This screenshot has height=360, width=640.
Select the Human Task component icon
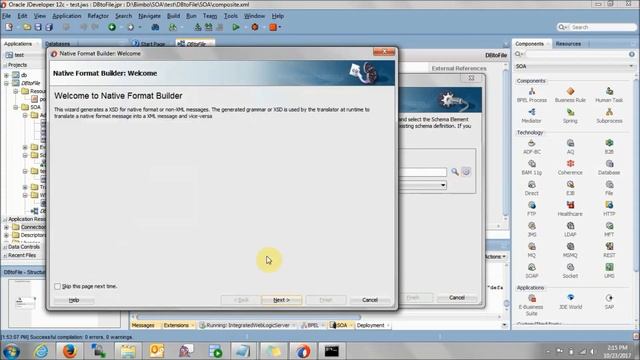pyautogui.click(x=609, y=91)
